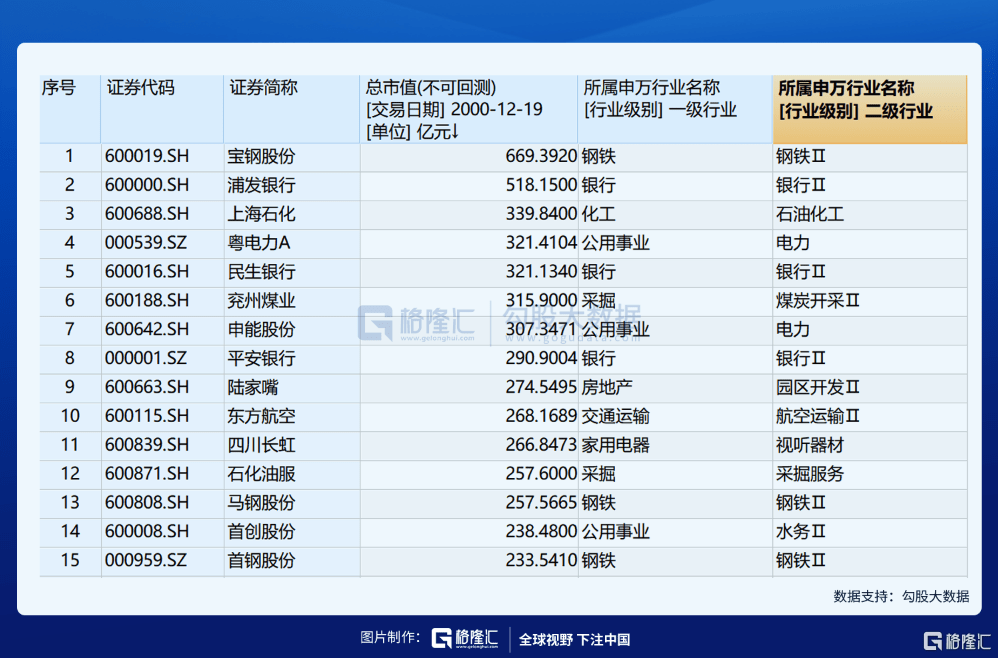Viewport: 998px width, 658px height.
Task: Click the 全球视野 下注中国 slogan text
Action: [574, 640]
